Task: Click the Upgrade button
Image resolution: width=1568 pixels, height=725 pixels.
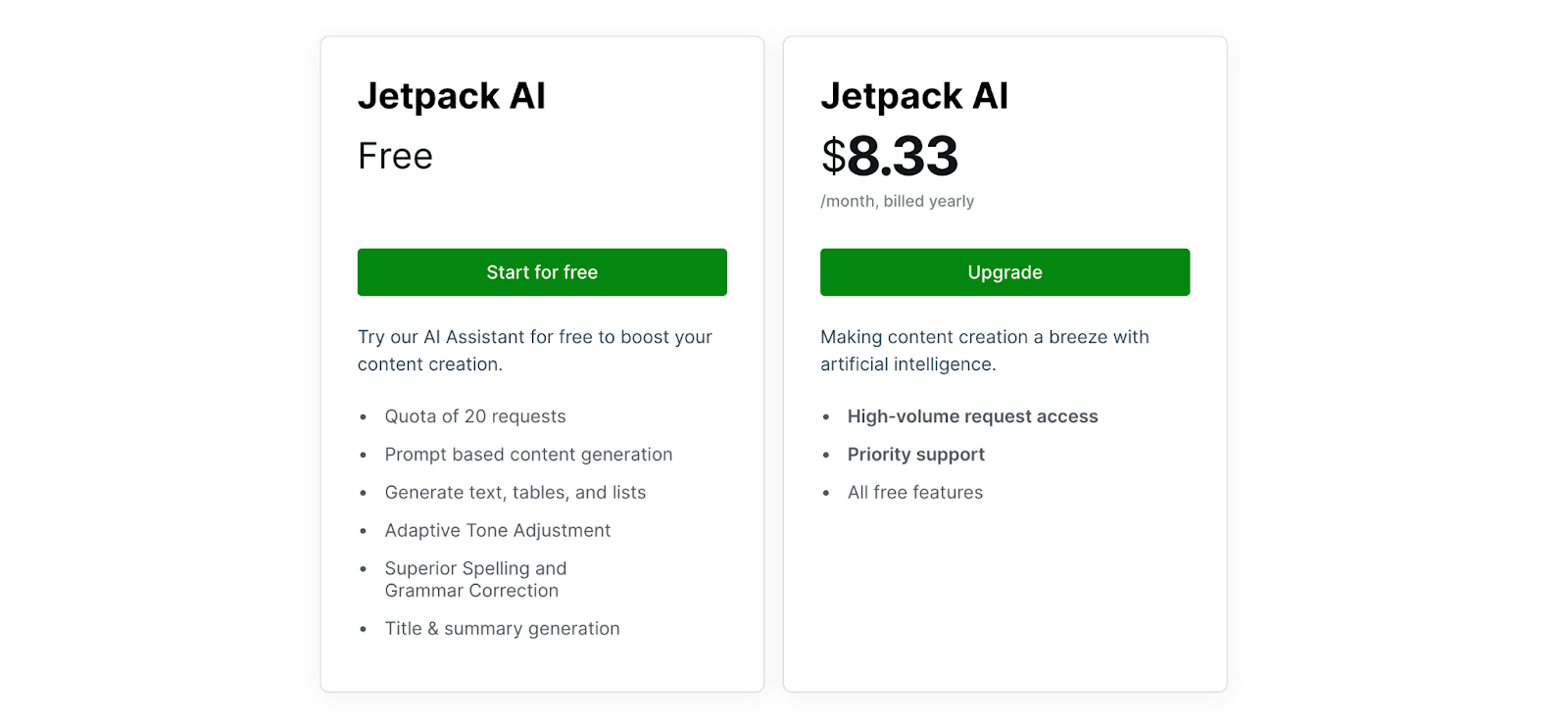Action: pos(1004,271)
